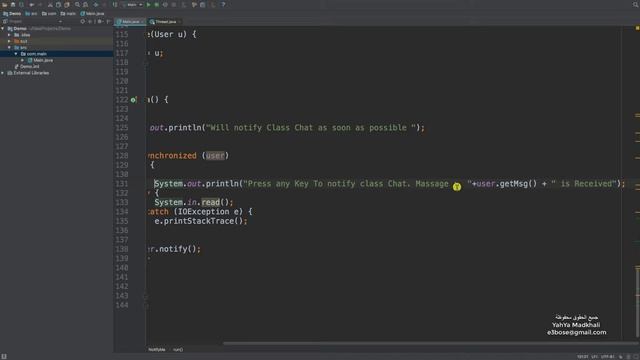Hide the Project tool window
Screen dimensions: 640x360
point(108,21)
